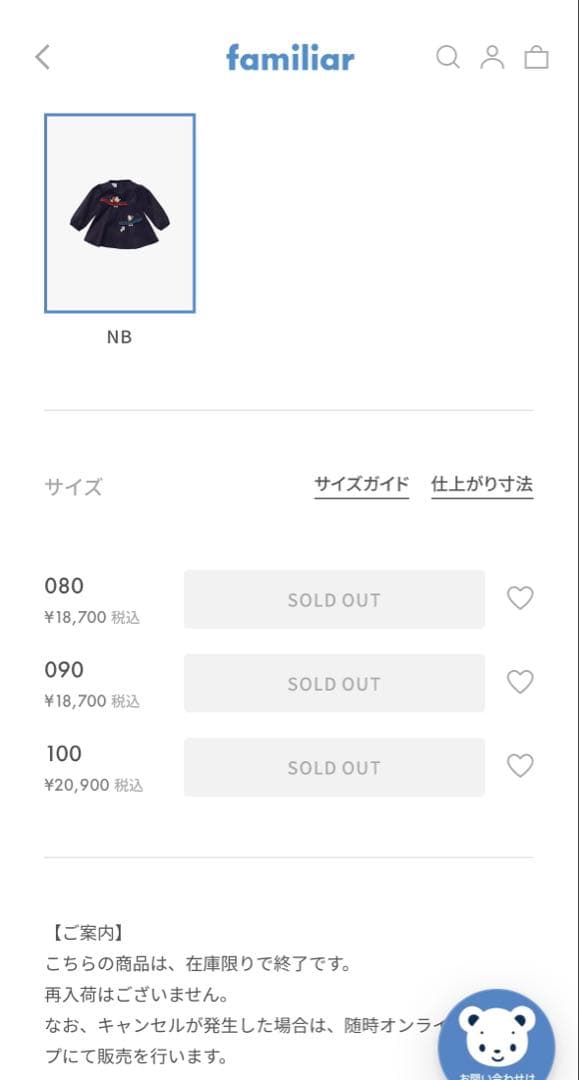Click the SOLD OUT button for size 090

coord(334,683)
